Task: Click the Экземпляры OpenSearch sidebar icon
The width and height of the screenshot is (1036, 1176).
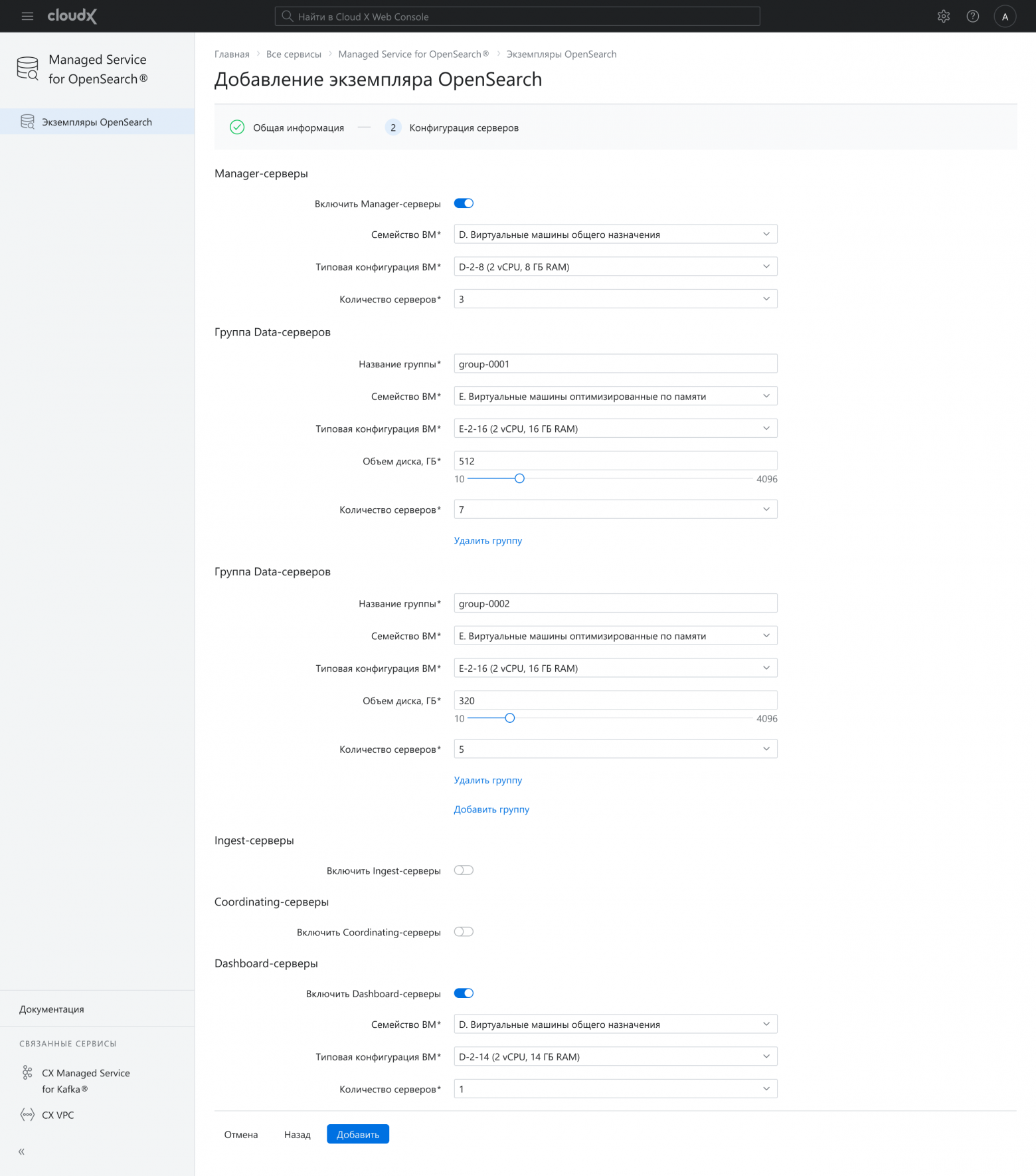Action: coord(27,122)
